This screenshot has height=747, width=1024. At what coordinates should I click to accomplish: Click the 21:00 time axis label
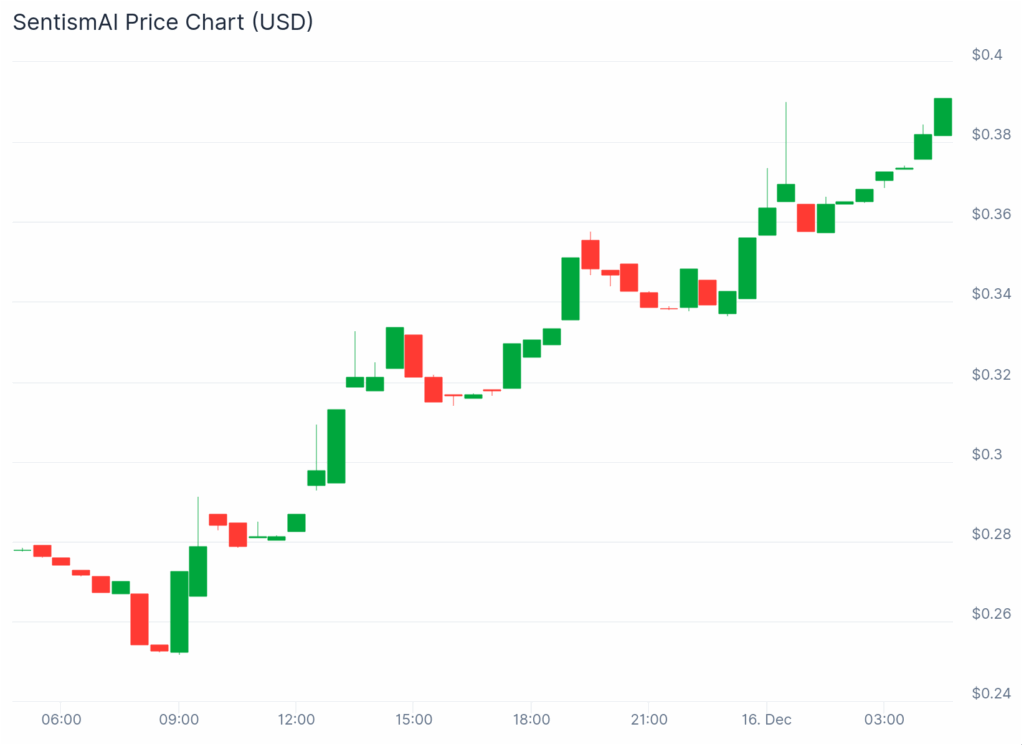point(649,719)
